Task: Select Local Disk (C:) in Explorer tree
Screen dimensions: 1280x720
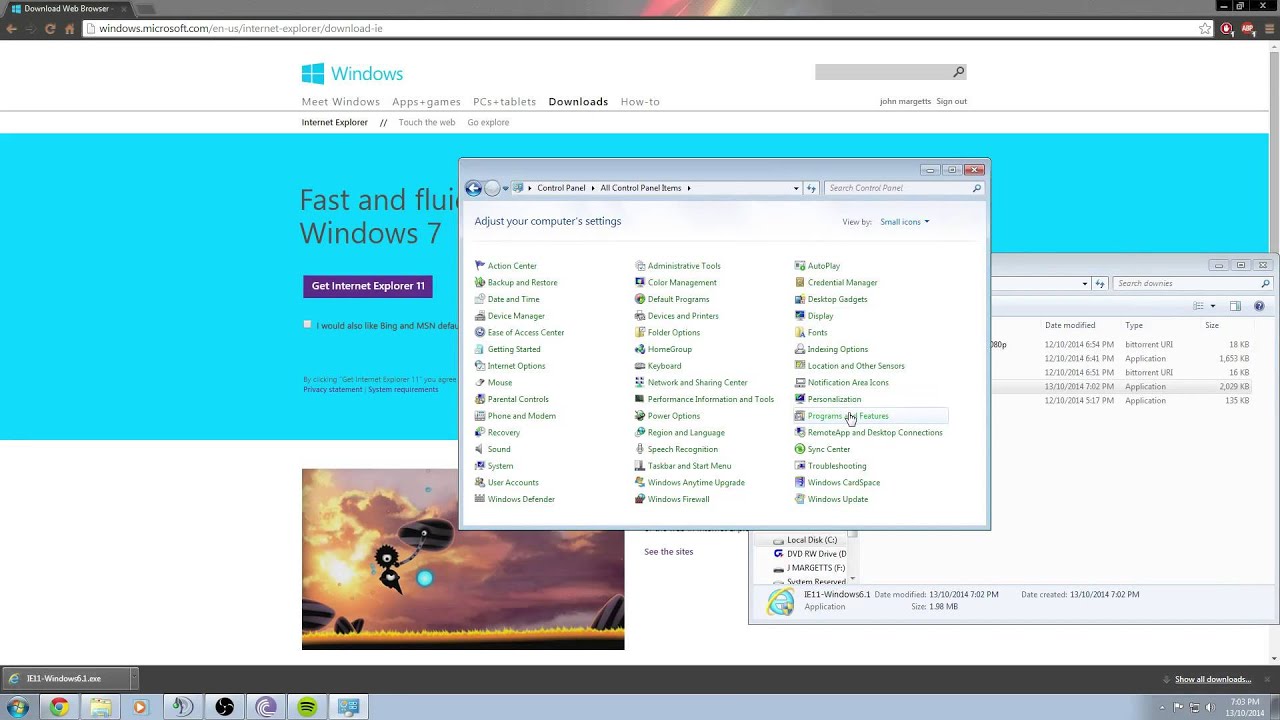Action: coord(811,540)
